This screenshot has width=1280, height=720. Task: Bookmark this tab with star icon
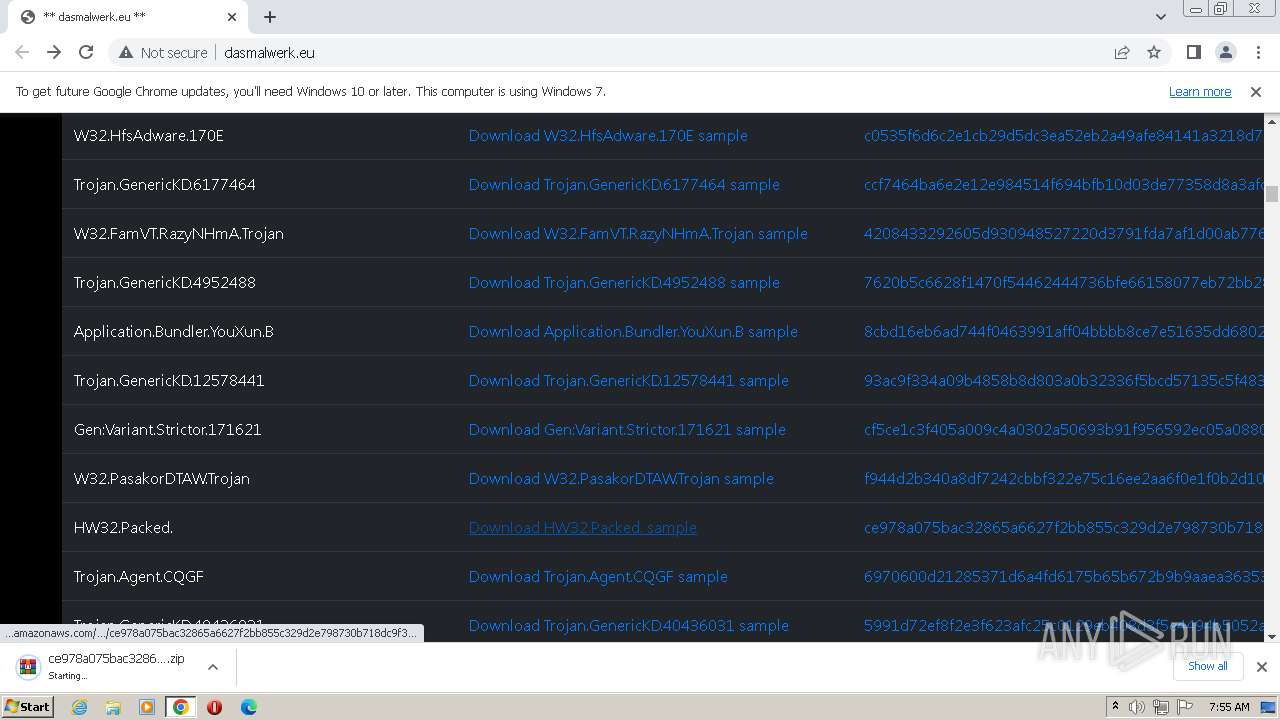[x=1154, y=52]
